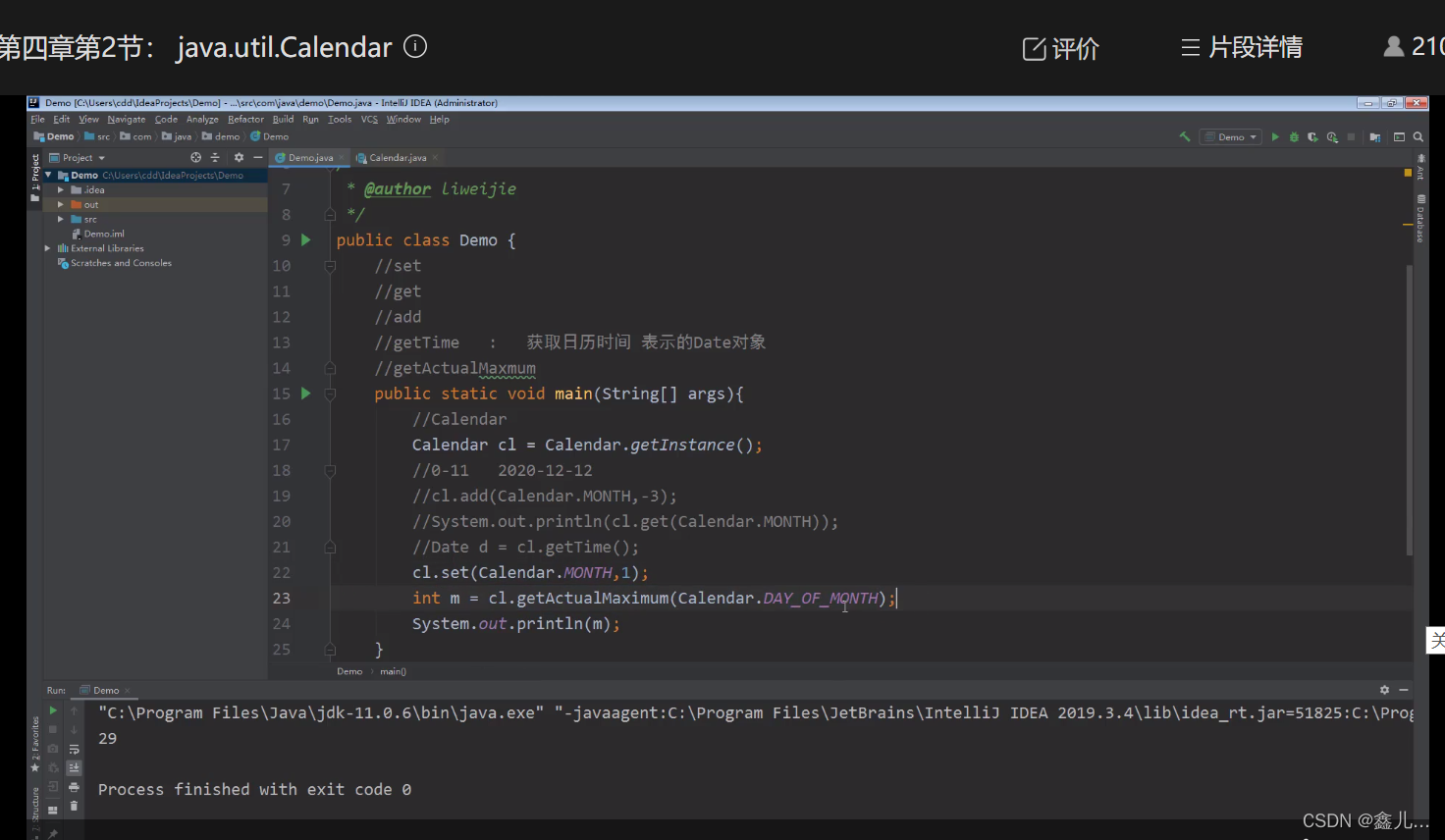
Task: Open 片段详情 in page header
Action: pos(1242,47)
